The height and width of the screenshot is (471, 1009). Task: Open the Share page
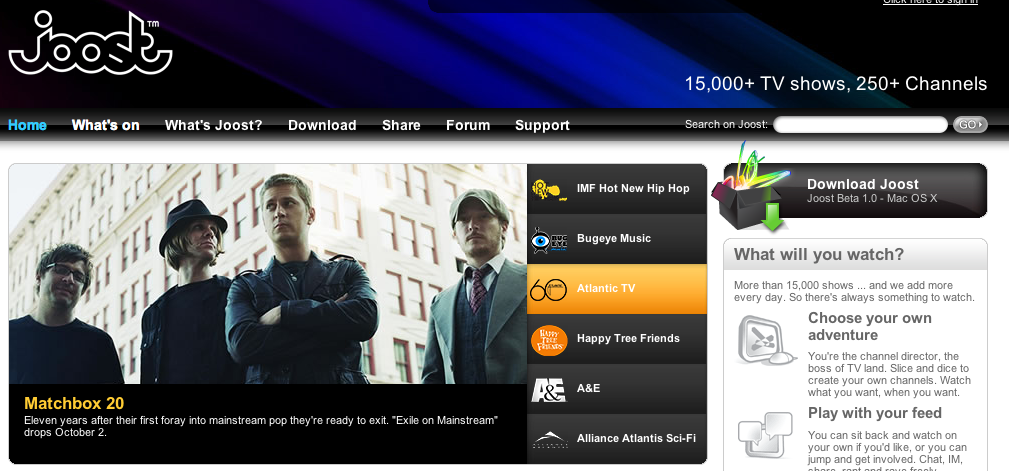[401, 125]
